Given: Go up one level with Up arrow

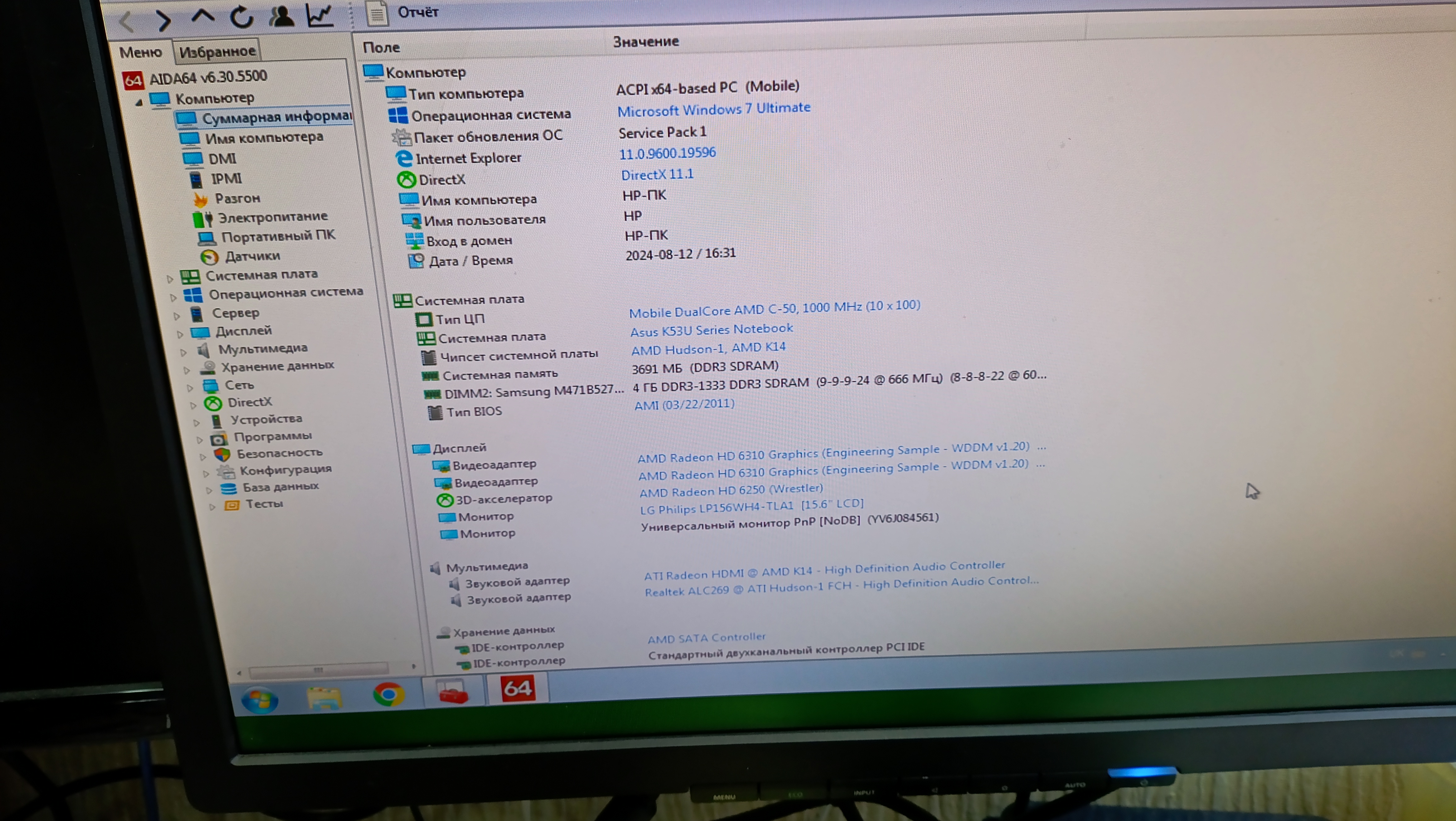Looking at the screenshot, I should tap(203, 16).
